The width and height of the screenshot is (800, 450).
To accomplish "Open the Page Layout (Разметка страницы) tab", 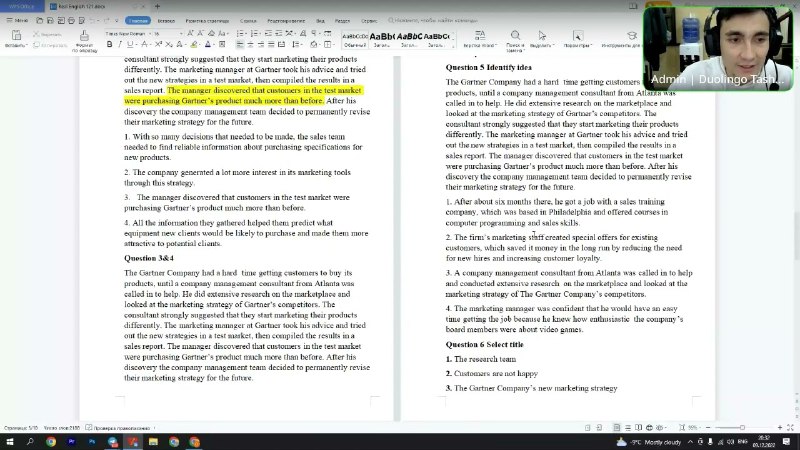I will pos(207,21).
